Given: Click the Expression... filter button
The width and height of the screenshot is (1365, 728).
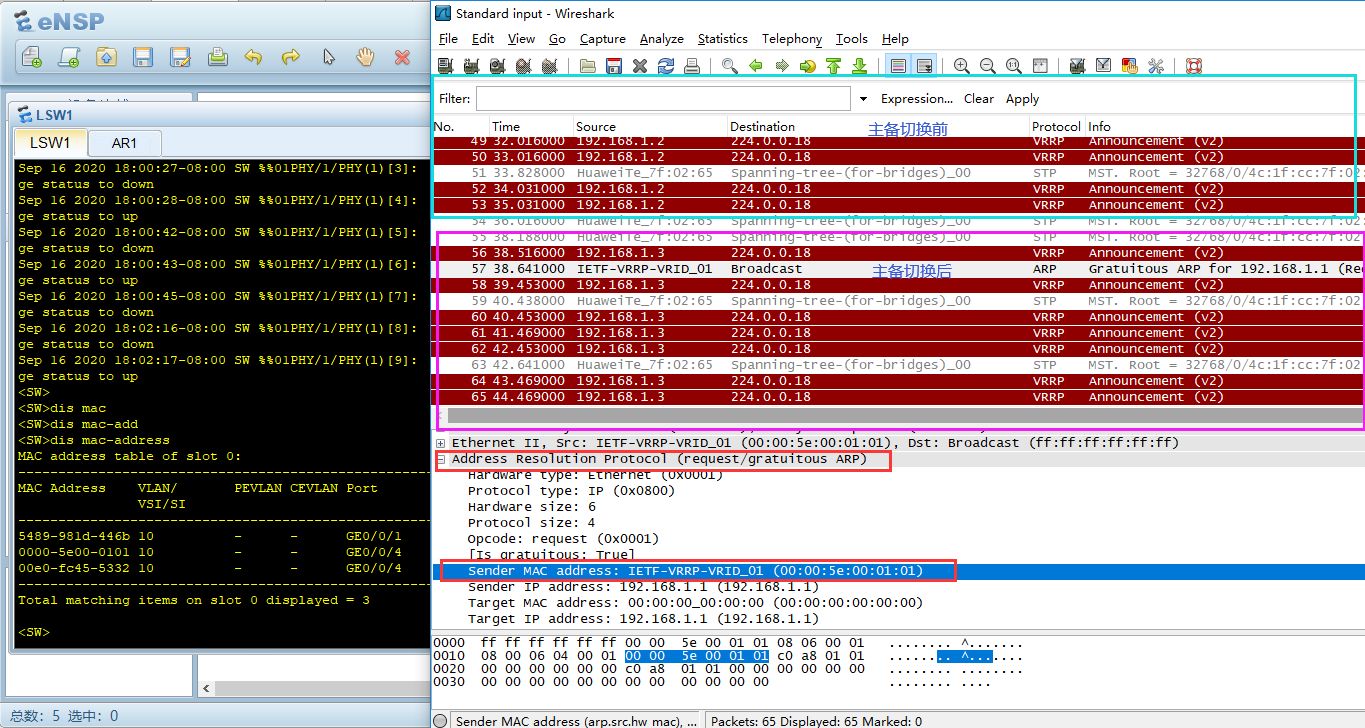Looking at the screenshot, I should pyautogui.click(x=917, y=99).
